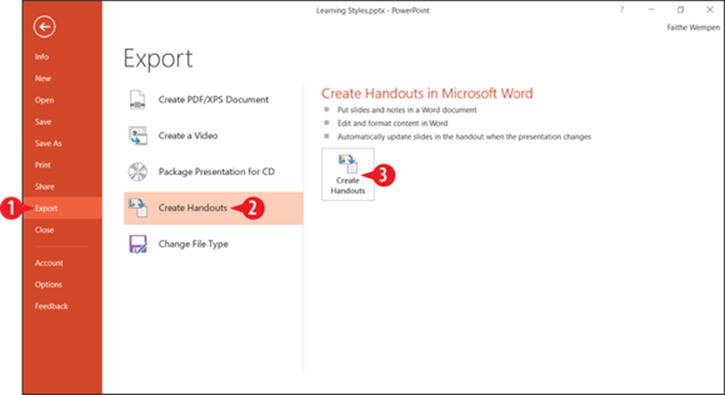Minimize the PowerPoint window
This screenshot has height=395, width=725.
[651, 10]
